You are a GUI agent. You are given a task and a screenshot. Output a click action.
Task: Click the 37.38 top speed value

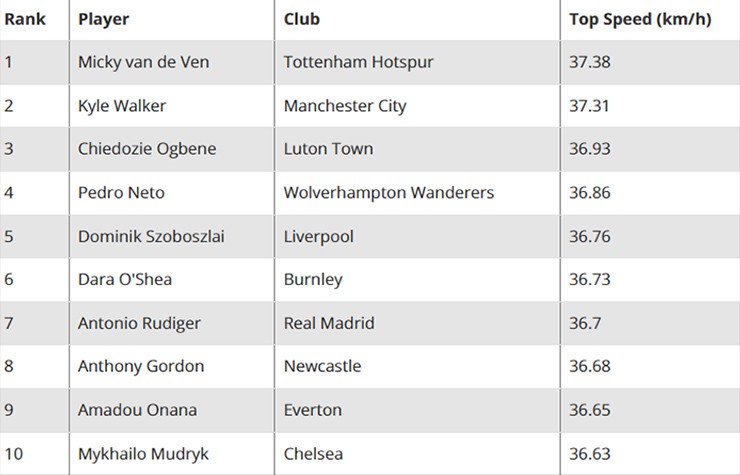[590, 62]
